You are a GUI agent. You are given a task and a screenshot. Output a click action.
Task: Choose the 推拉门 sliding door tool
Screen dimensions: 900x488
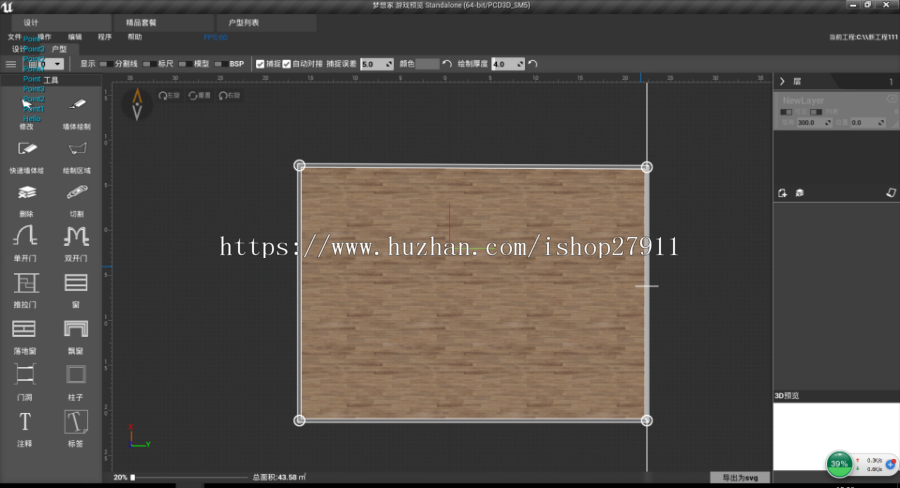[26, 283]
